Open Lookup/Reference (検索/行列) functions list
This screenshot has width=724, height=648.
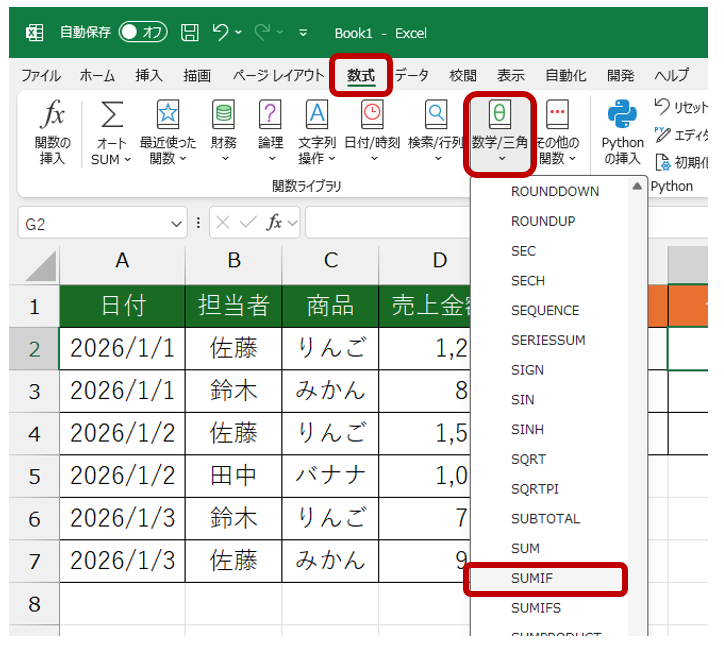tap(436, 132)
